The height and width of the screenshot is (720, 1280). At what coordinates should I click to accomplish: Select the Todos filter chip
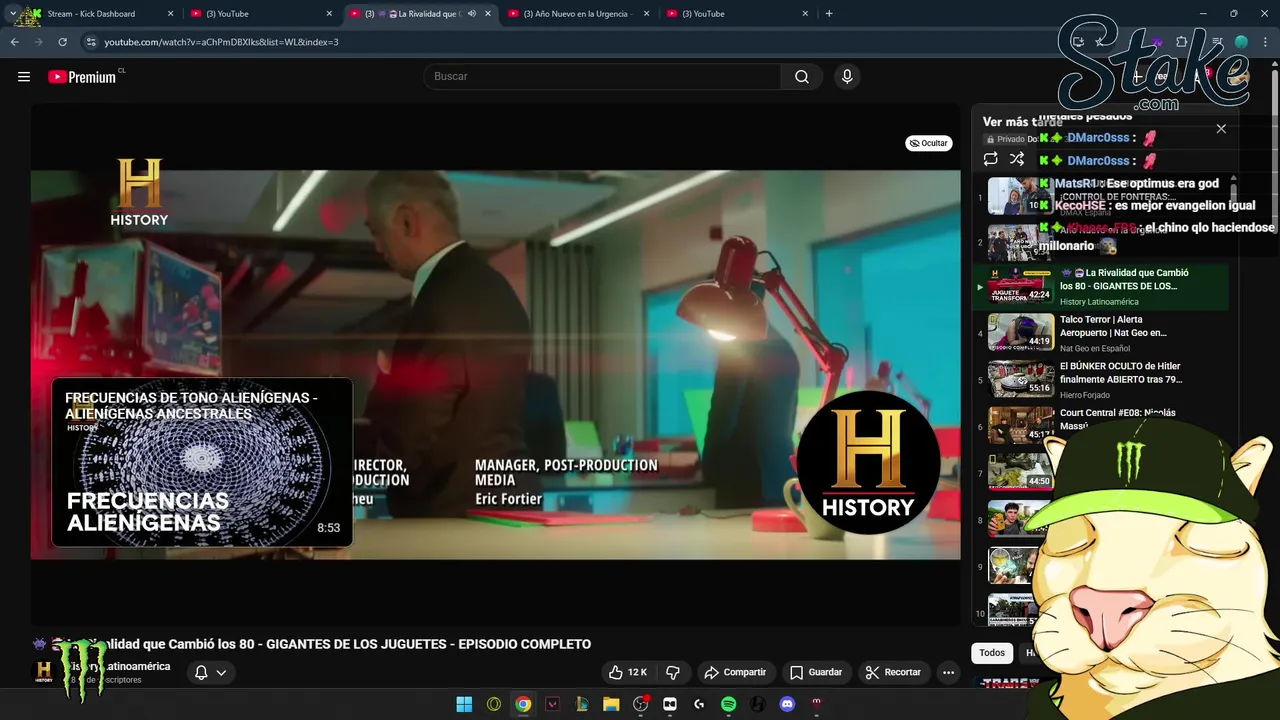[992, 653]
